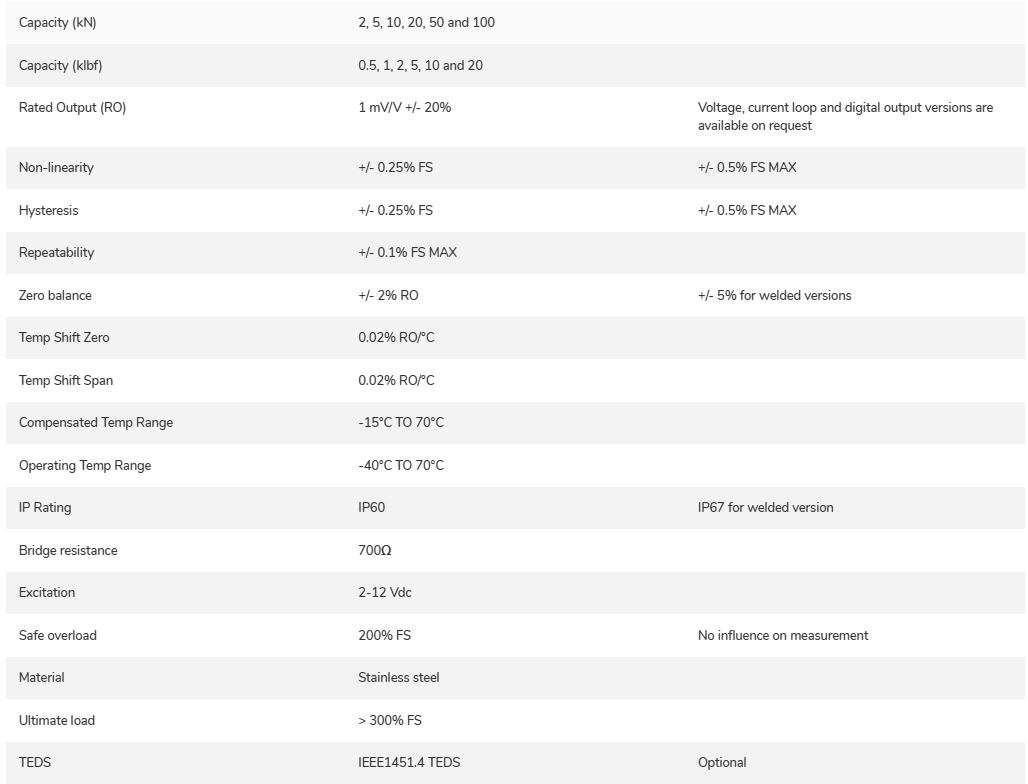Select the Capacity (klbf) label
Viewport: 1028px width, 784px height.
tap(60, 66)
